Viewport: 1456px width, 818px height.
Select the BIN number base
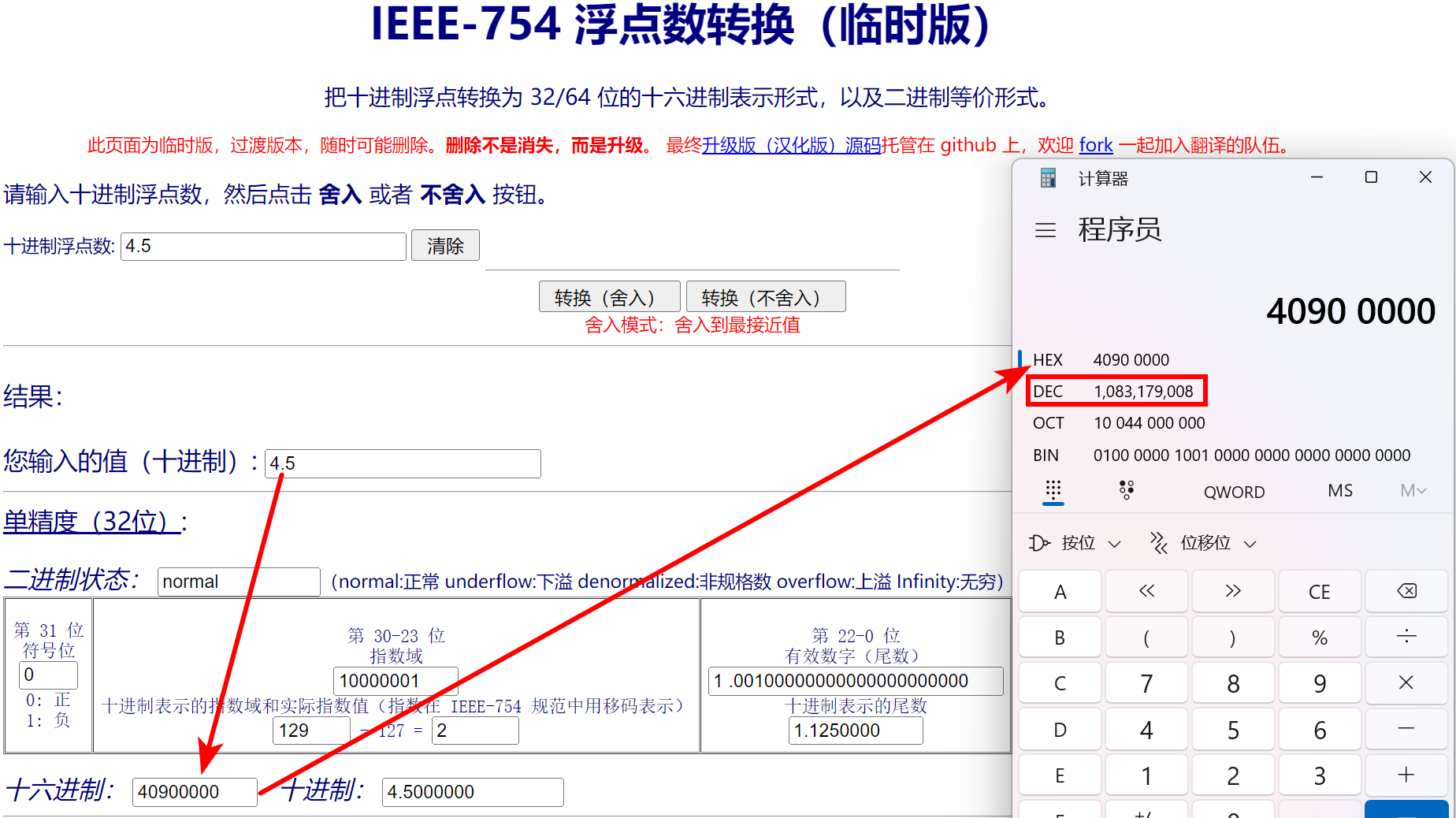point(1046,455)
